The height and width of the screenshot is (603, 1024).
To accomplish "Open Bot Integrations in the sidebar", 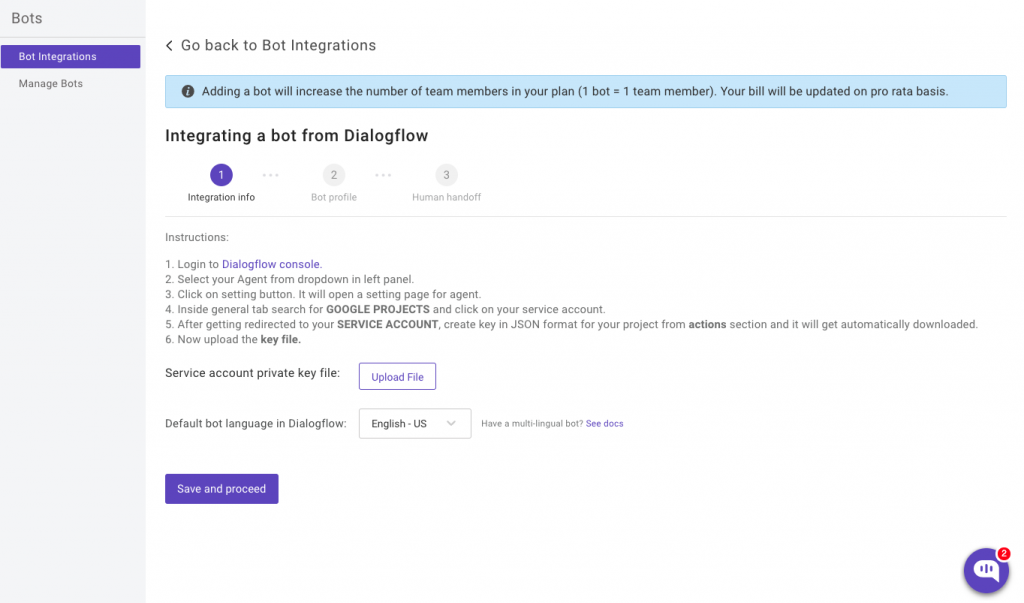I will click(x=71, y=57).
